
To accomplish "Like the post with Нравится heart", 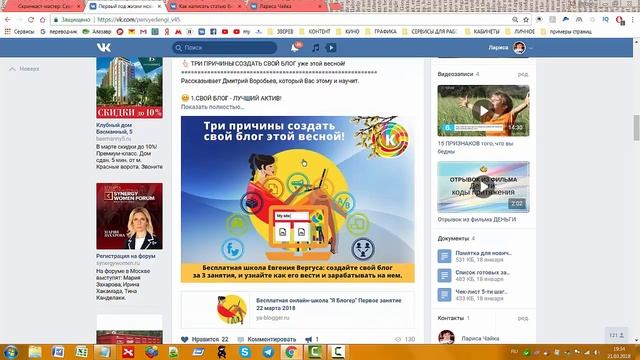I will pos(205,339).
